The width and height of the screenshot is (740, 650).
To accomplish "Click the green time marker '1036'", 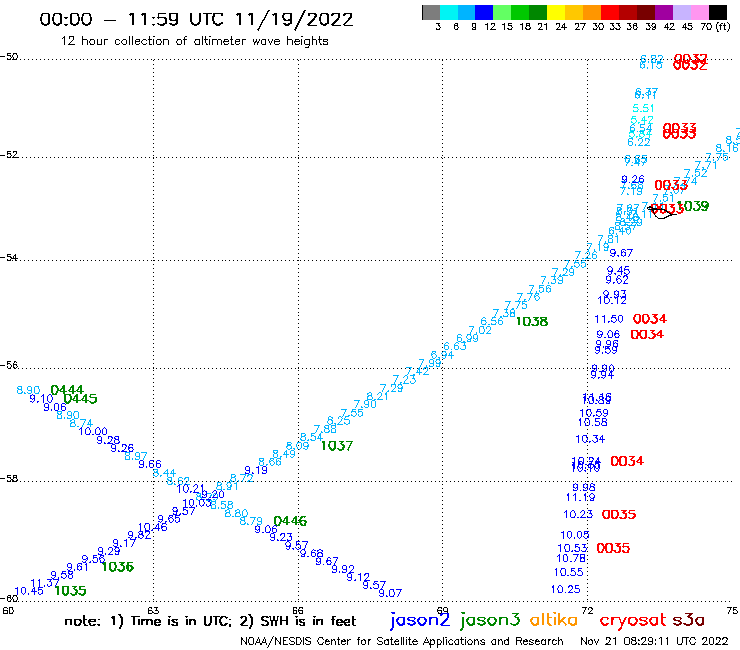I will [118, 567].
